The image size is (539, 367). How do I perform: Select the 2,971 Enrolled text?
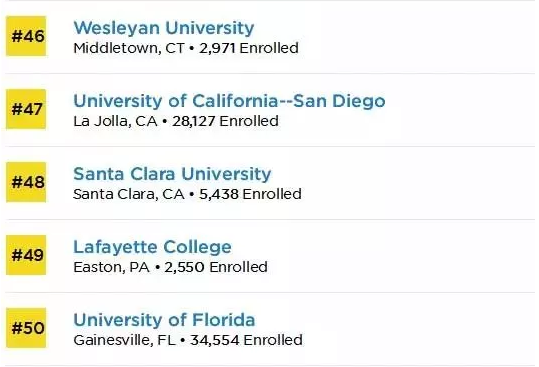249,48
